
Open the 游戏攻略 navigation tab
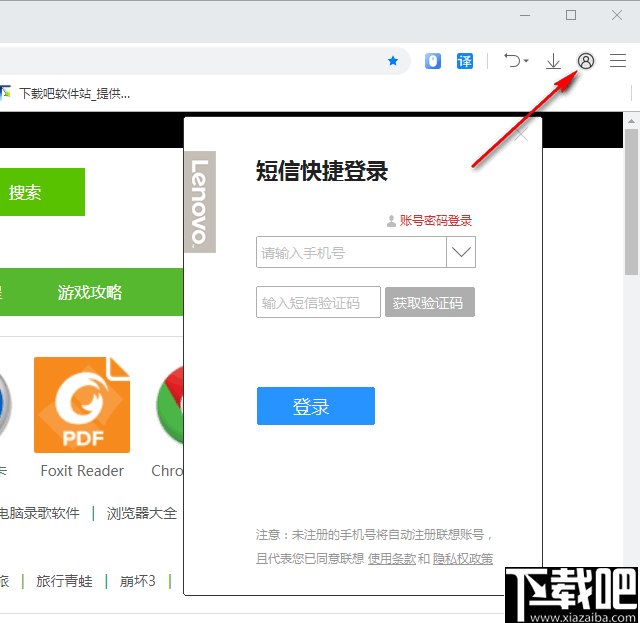point(90,292)
